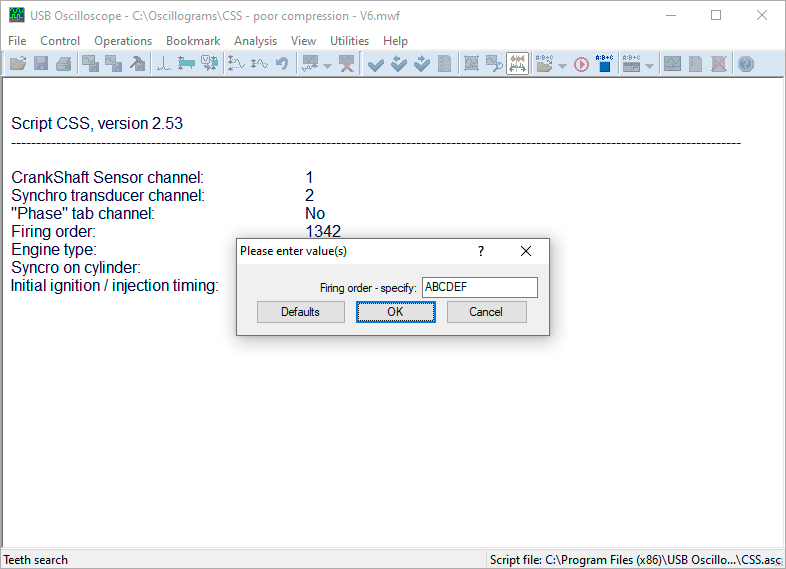Click the report document page icon

695,64
